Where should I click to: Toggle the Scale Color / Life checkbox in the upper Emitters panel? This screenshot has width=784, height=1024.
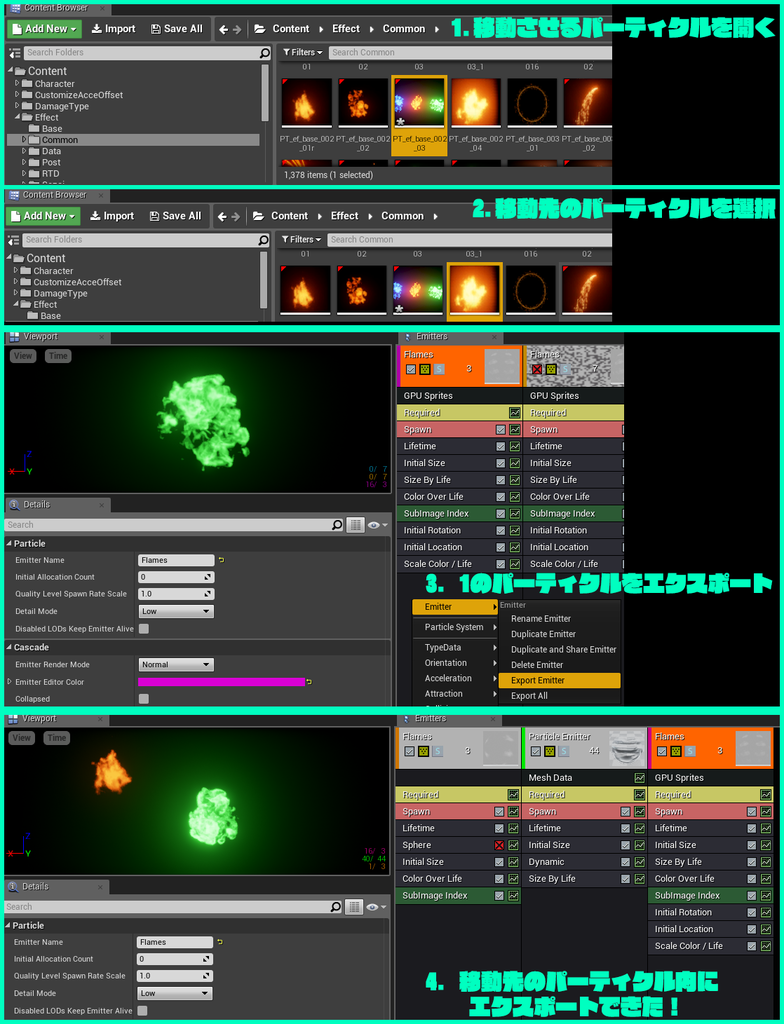coord(500,564)
